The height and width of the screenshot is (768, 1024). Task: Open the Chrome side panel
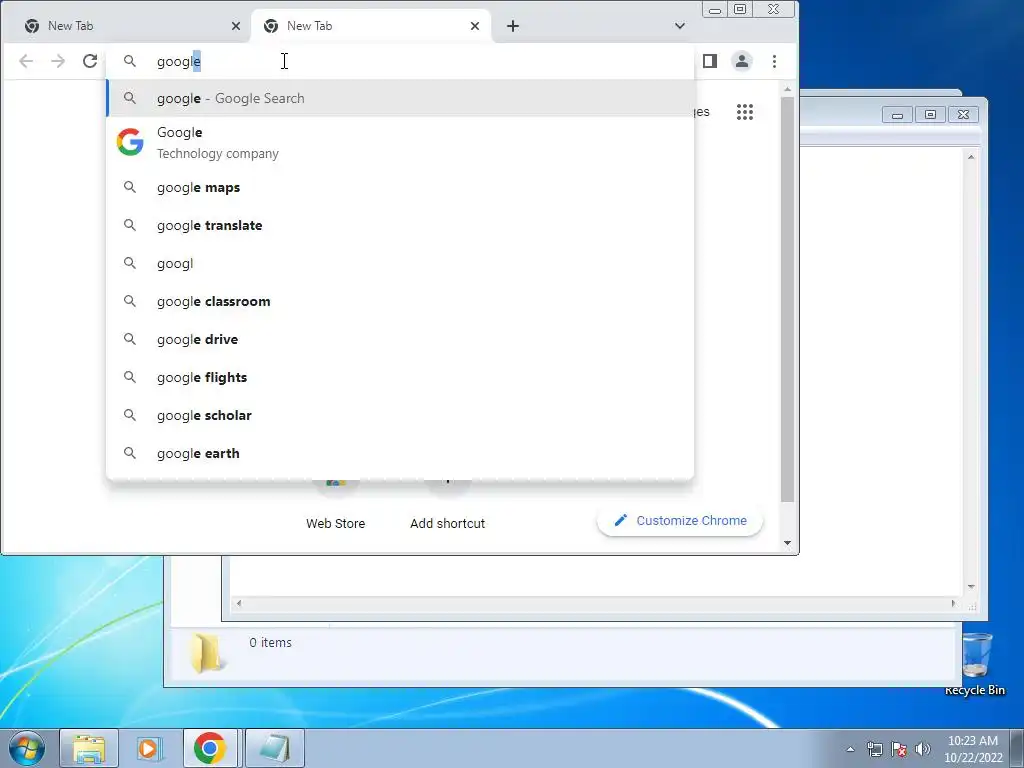click(x=710, y=61)
